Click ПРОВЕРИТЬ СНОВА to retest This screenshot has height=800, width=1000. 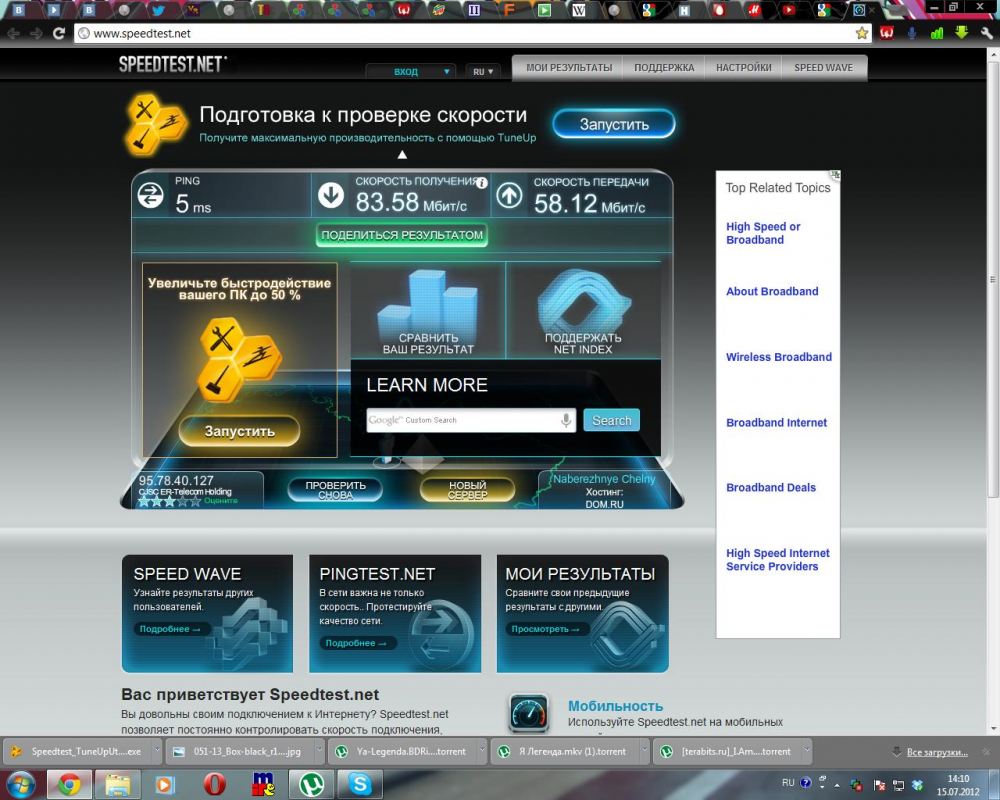(x=335, y=490)
